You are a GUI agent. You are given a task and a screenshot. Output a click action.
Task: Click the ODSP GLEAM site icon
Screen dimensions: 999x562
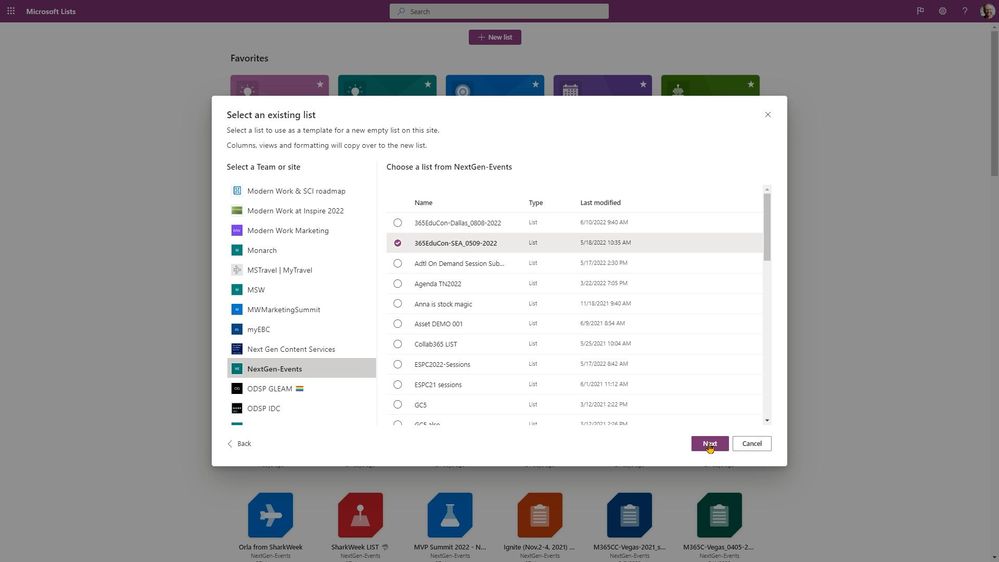click(237, 388)
